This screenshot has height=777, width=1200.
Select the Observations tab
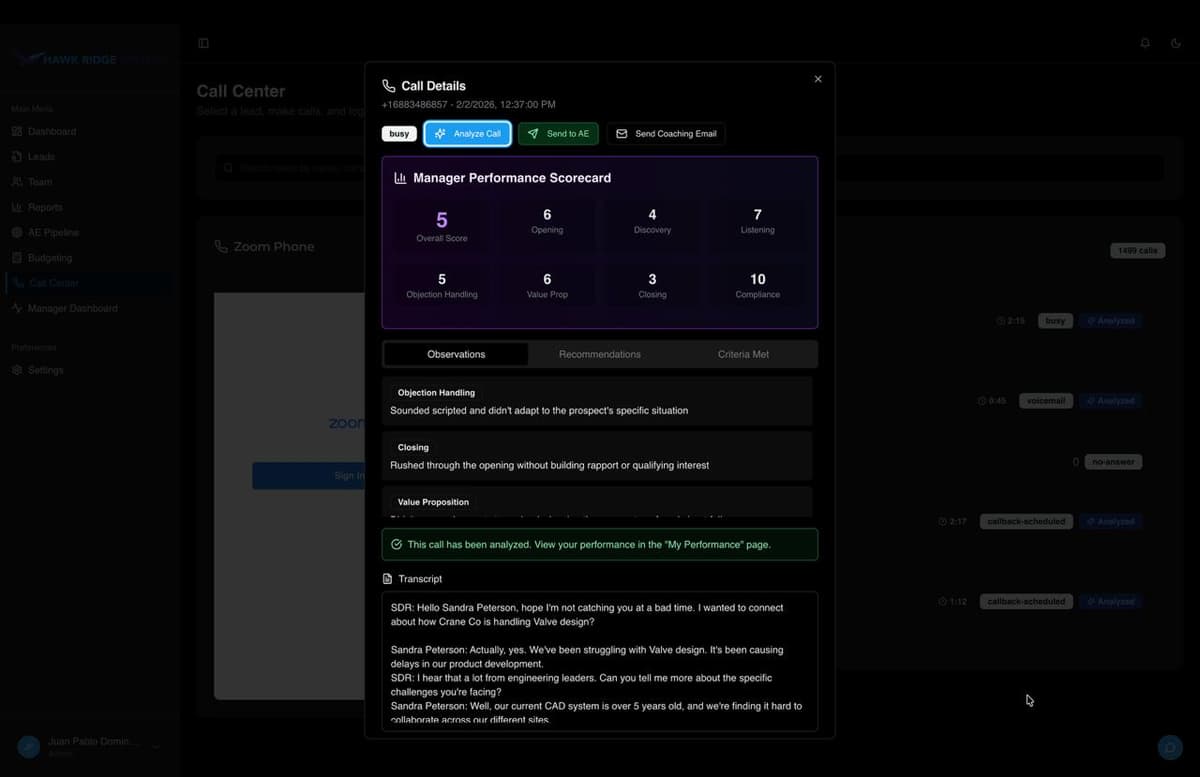pos(455,354)
